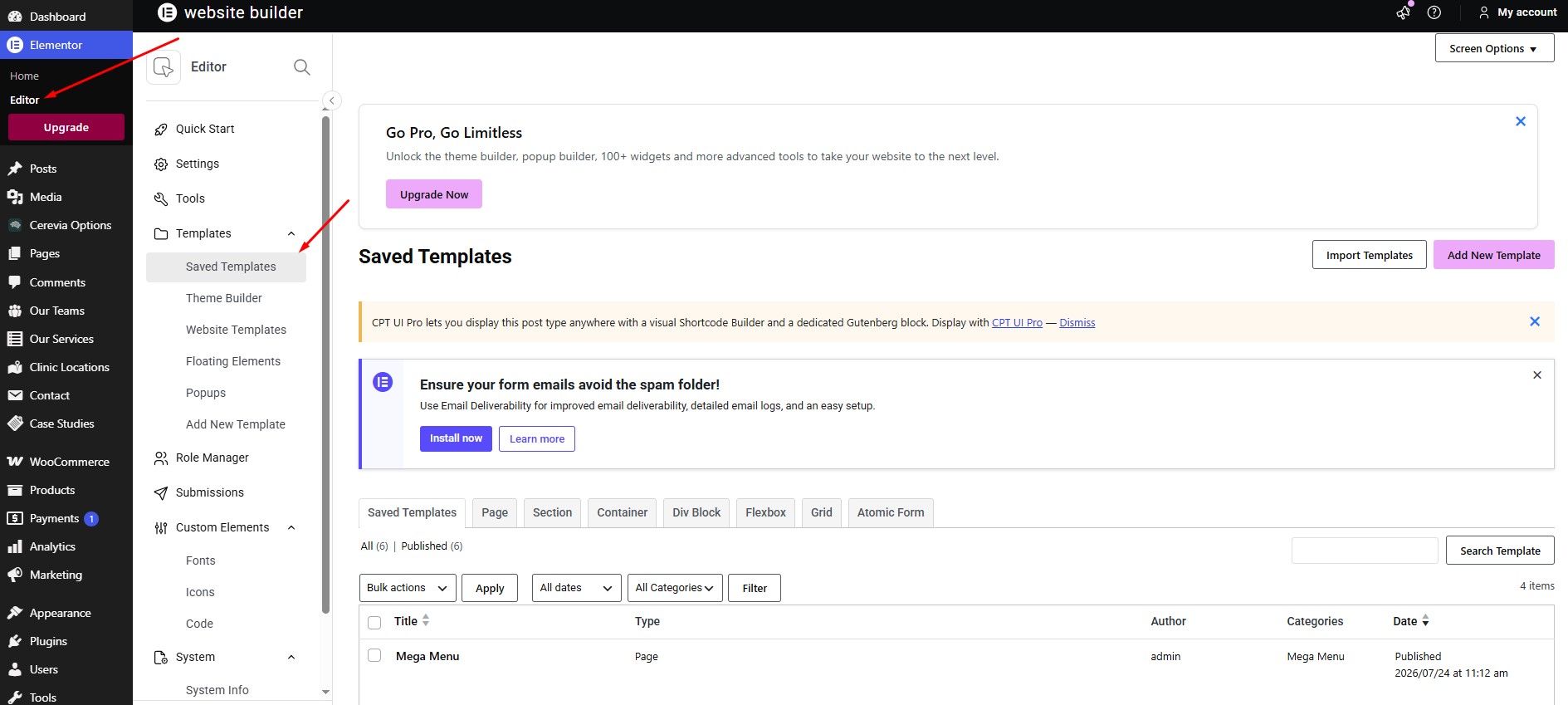
Task: Expand Screen Options panel
Action: click(x=1494, y=48)
